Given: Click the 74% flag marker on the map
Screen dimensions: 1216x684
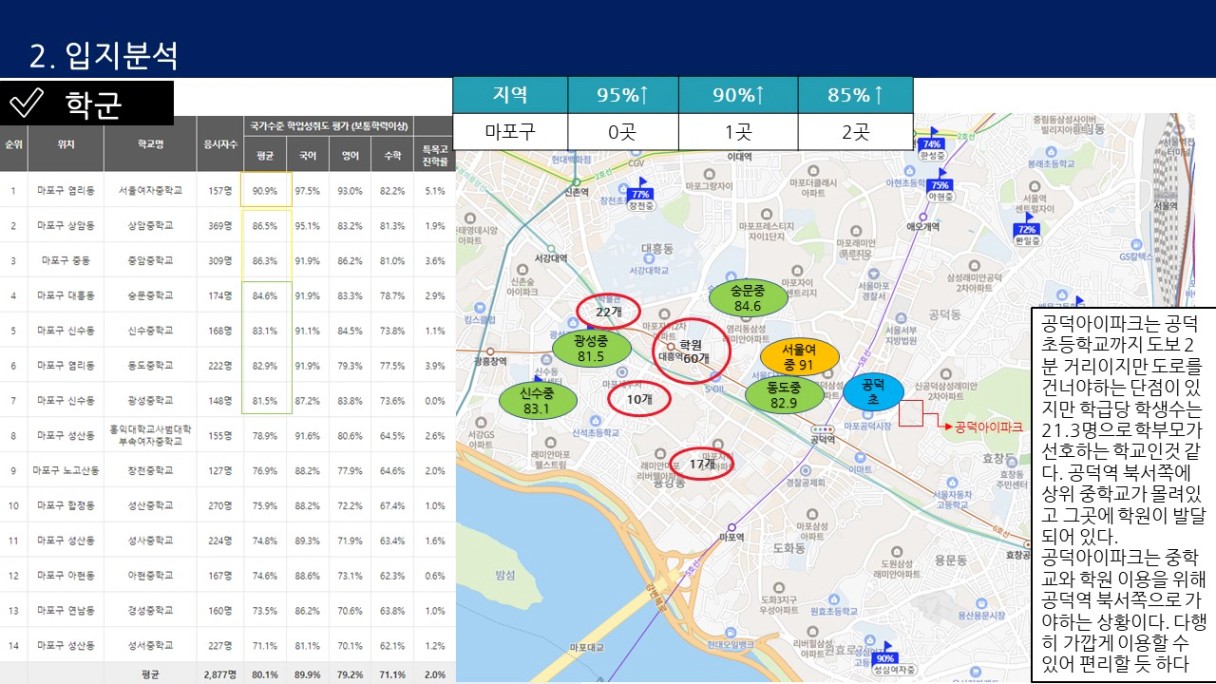Looking at the screenshot, I should [932, 144].
